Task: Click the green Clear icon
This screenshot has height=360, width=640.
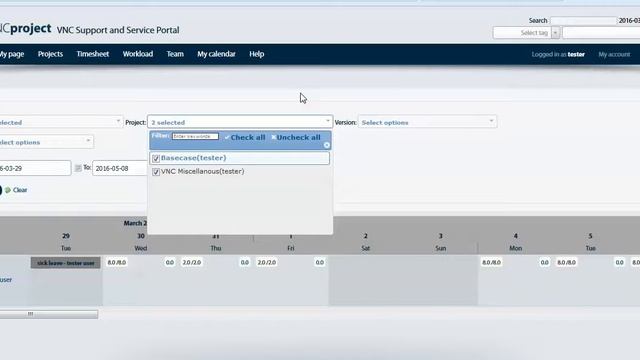Action: (x=8, y=190)
